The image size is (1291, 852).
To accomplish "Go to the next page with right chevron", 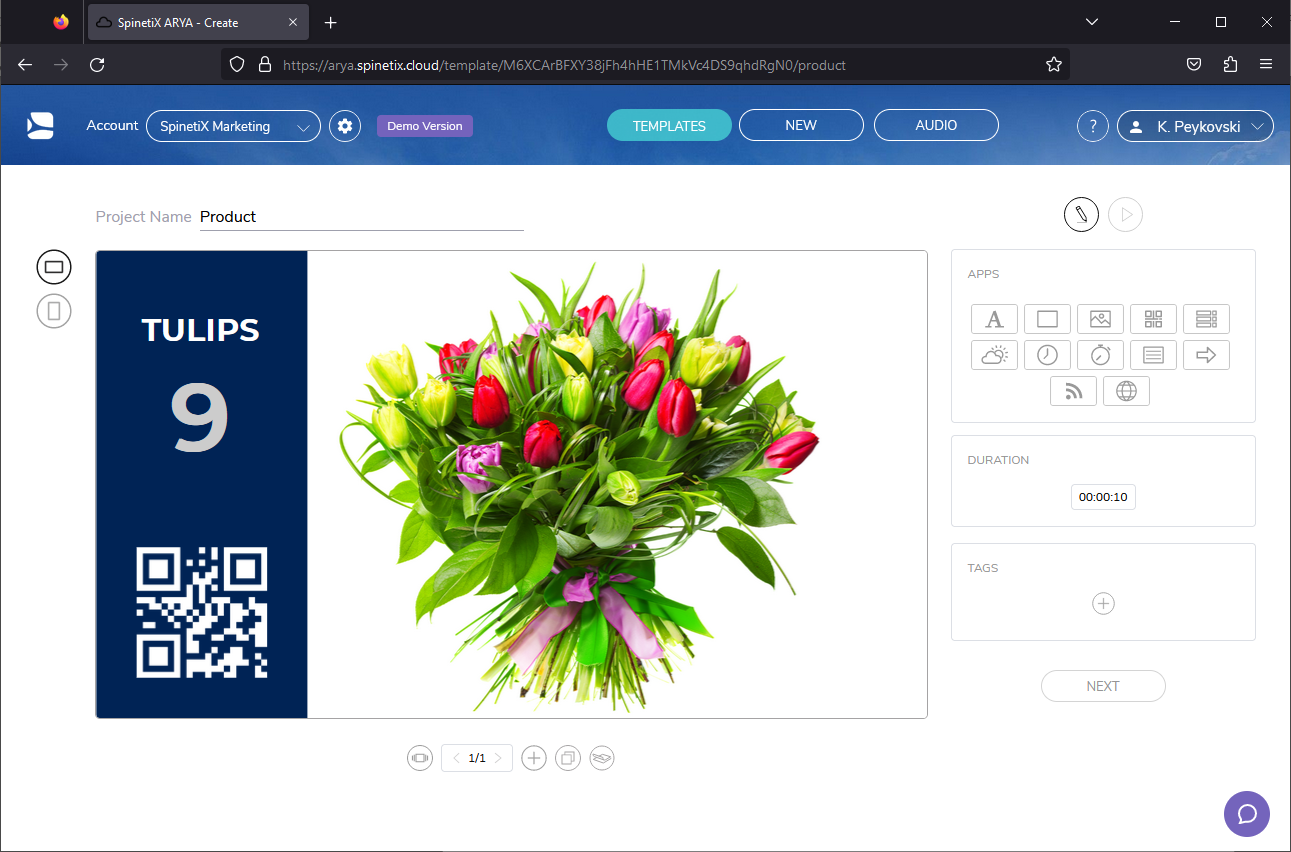I will click(500, 758).
